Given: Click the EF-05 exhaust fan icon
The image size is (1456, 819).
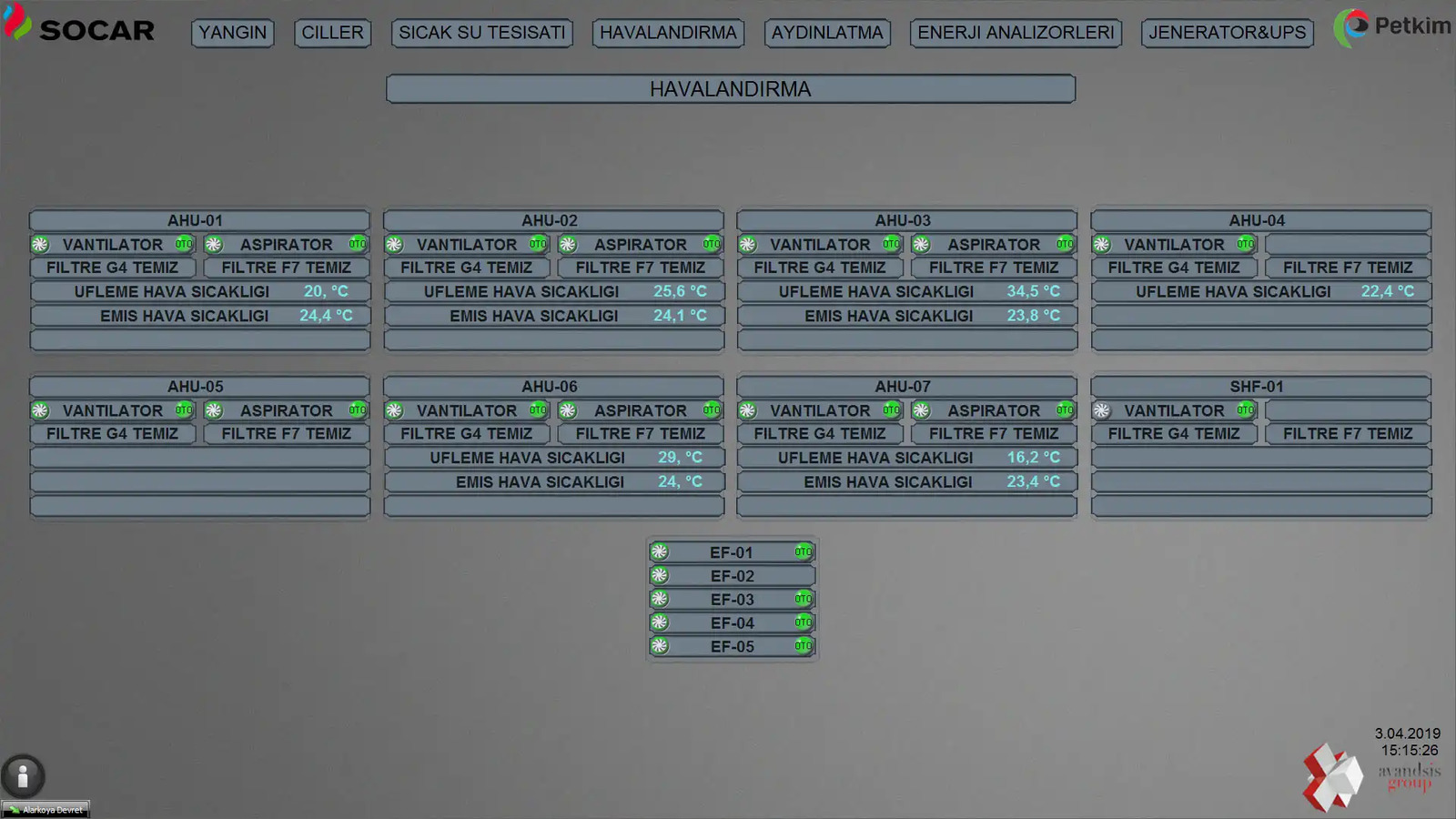Looking at the screenshot, I should [660, 647].
